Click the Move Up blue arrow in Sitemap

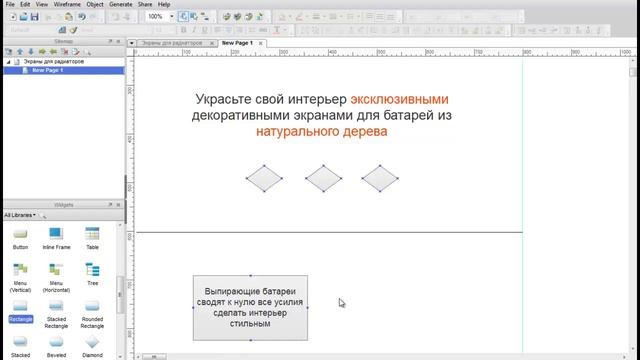coord(20,52)
